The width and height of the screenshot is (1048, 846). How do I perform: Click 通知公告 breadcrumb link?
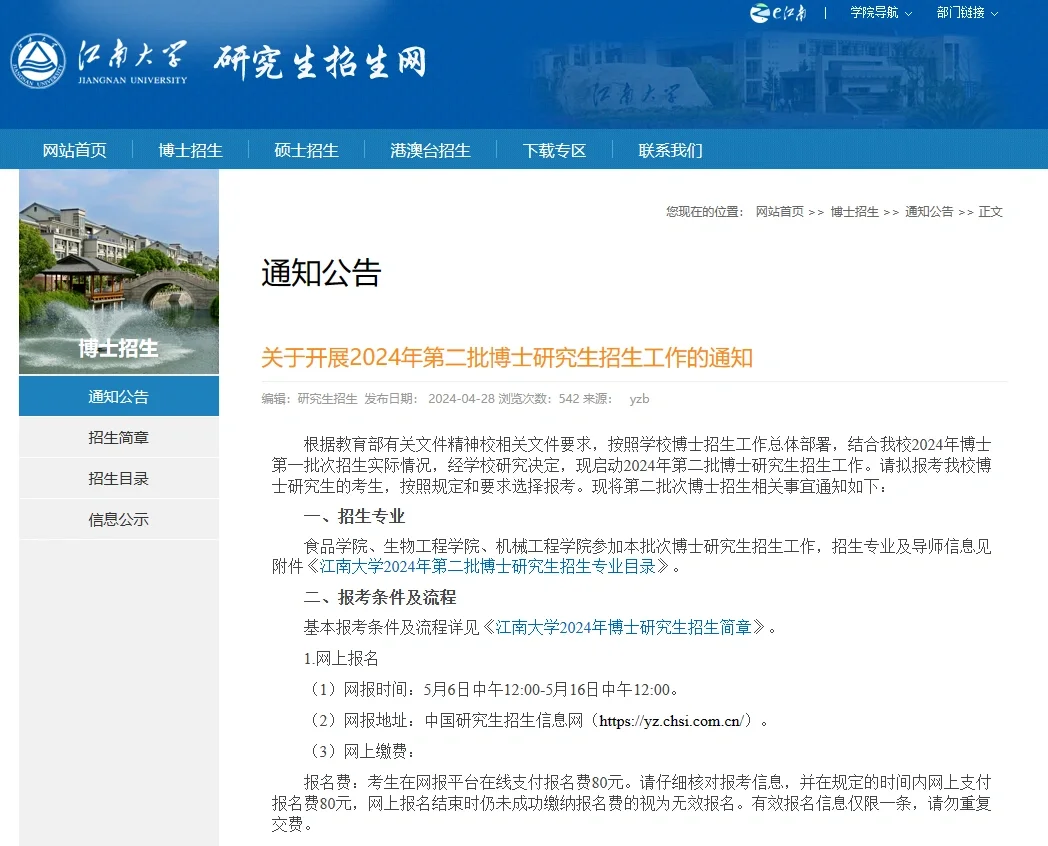point(929,212)
